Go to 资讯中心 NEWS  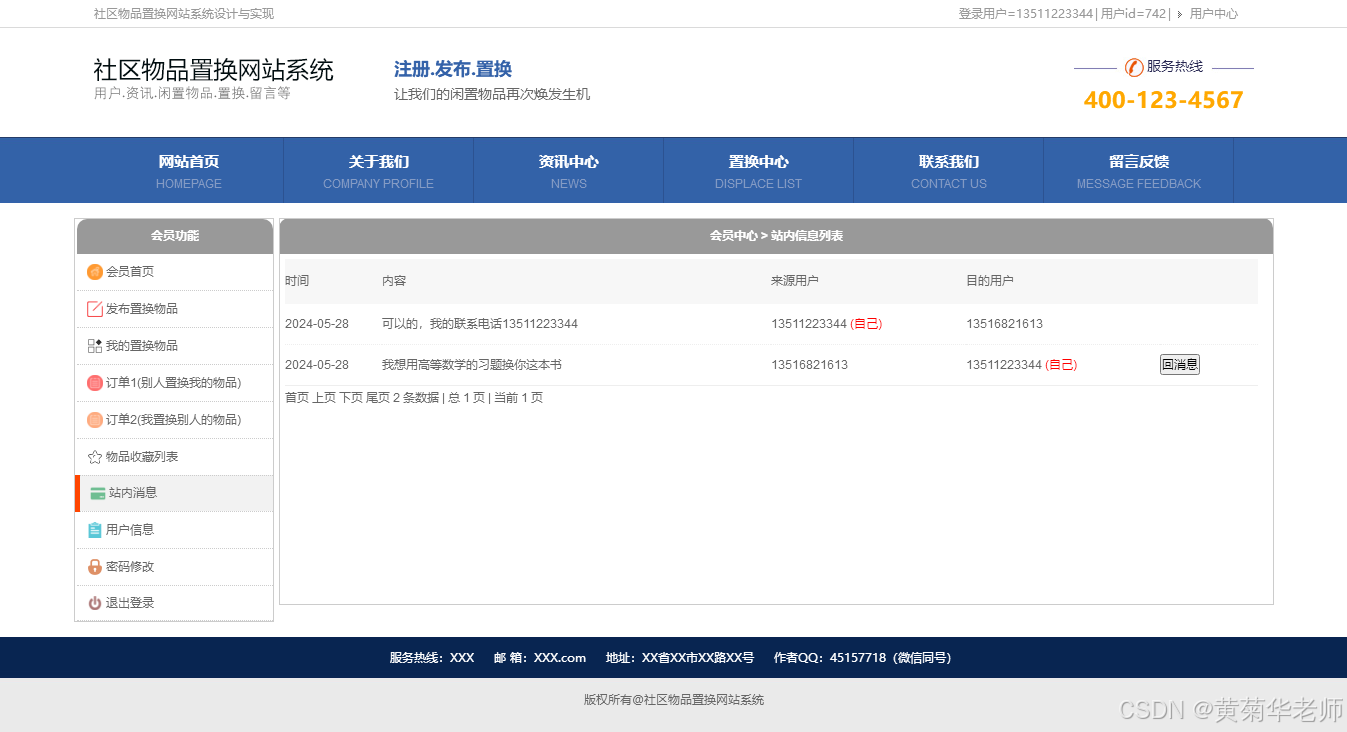pyautogui.click(x=569, y=171)
